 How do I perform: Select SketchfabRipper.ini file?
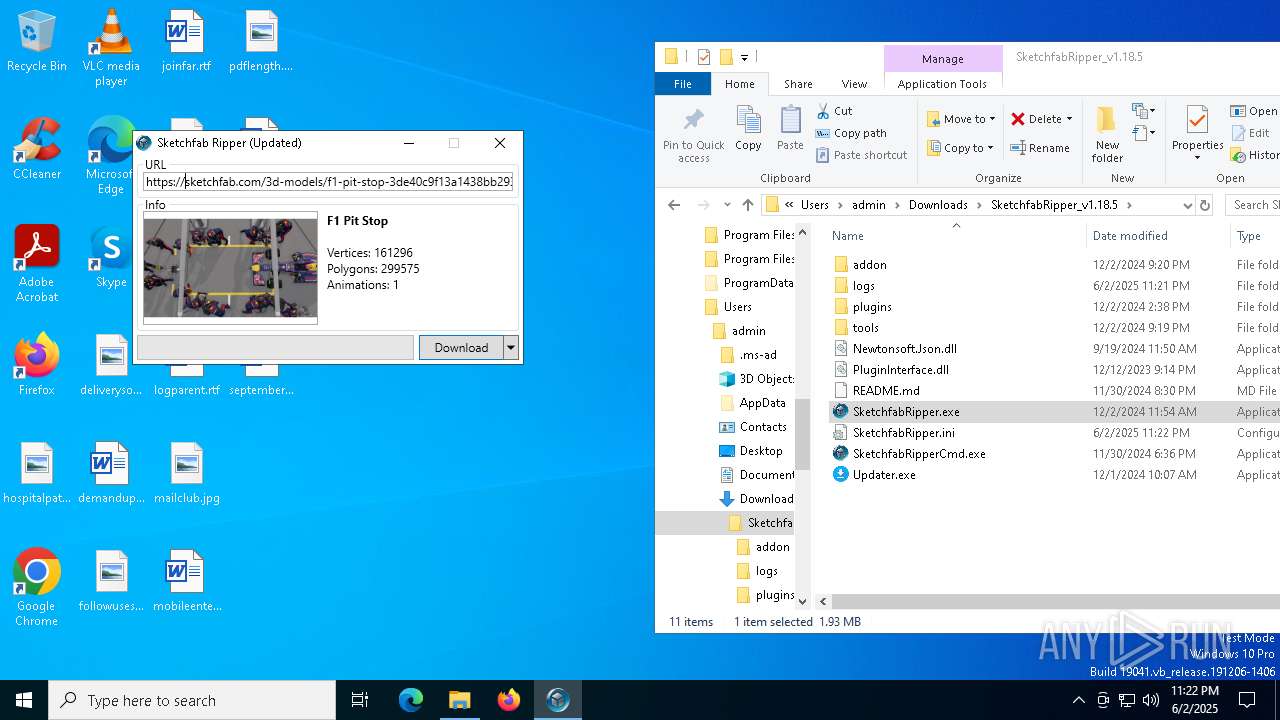tap(903, 433)
